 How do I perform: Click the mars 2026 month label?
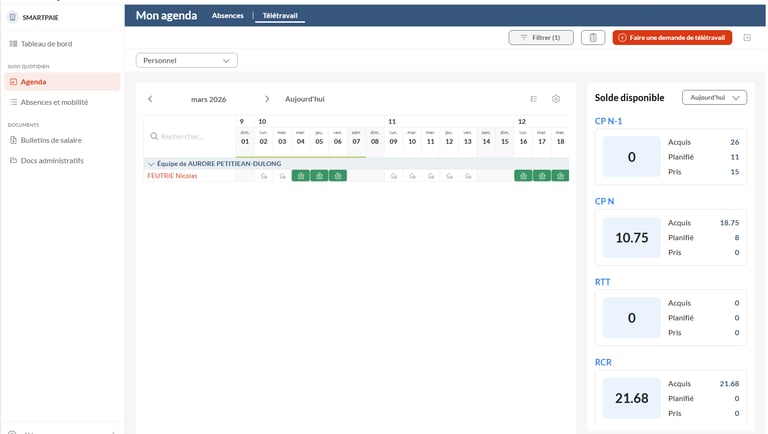[209, 99]
